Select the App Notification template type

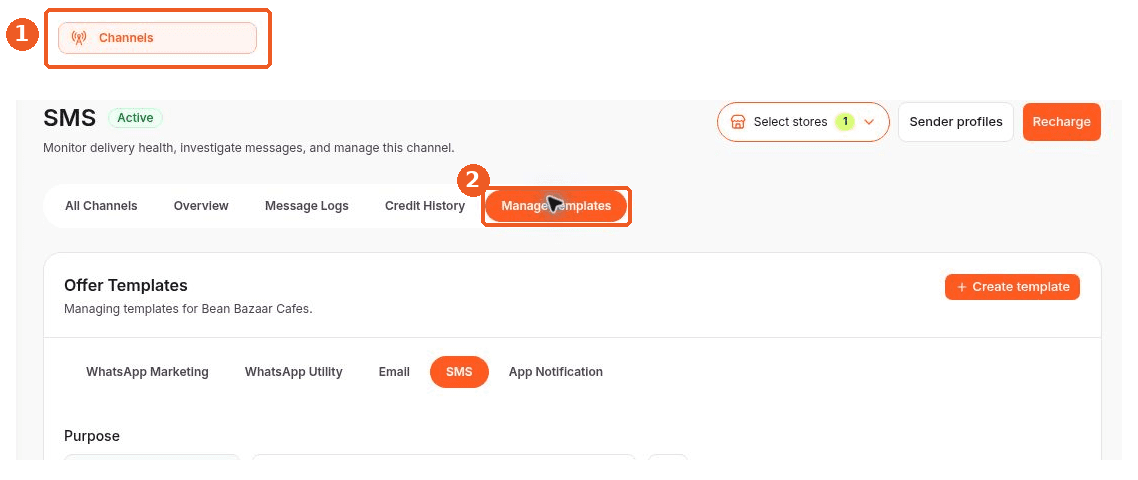pyautogui.click(x=555, y=372)
